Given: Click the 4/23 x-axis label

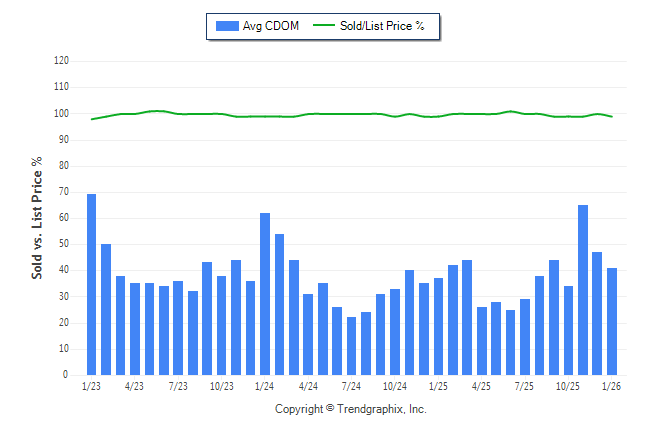Looking at the screenshot, I should (135, 386).
